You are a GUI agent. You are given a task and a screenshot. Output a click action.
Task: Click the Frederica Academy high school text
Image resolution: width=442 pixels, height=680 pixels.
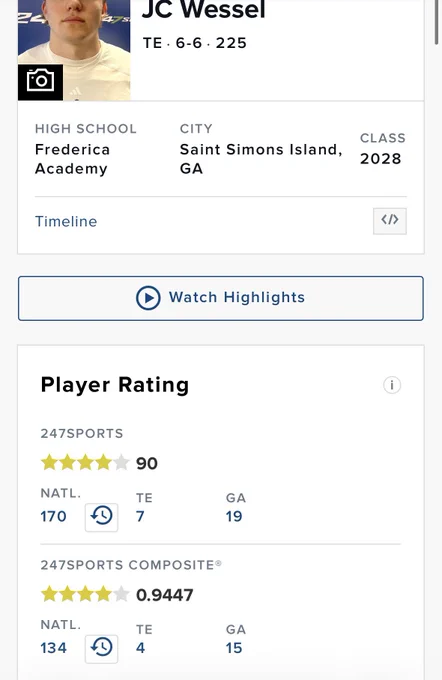tap(72, 159)
